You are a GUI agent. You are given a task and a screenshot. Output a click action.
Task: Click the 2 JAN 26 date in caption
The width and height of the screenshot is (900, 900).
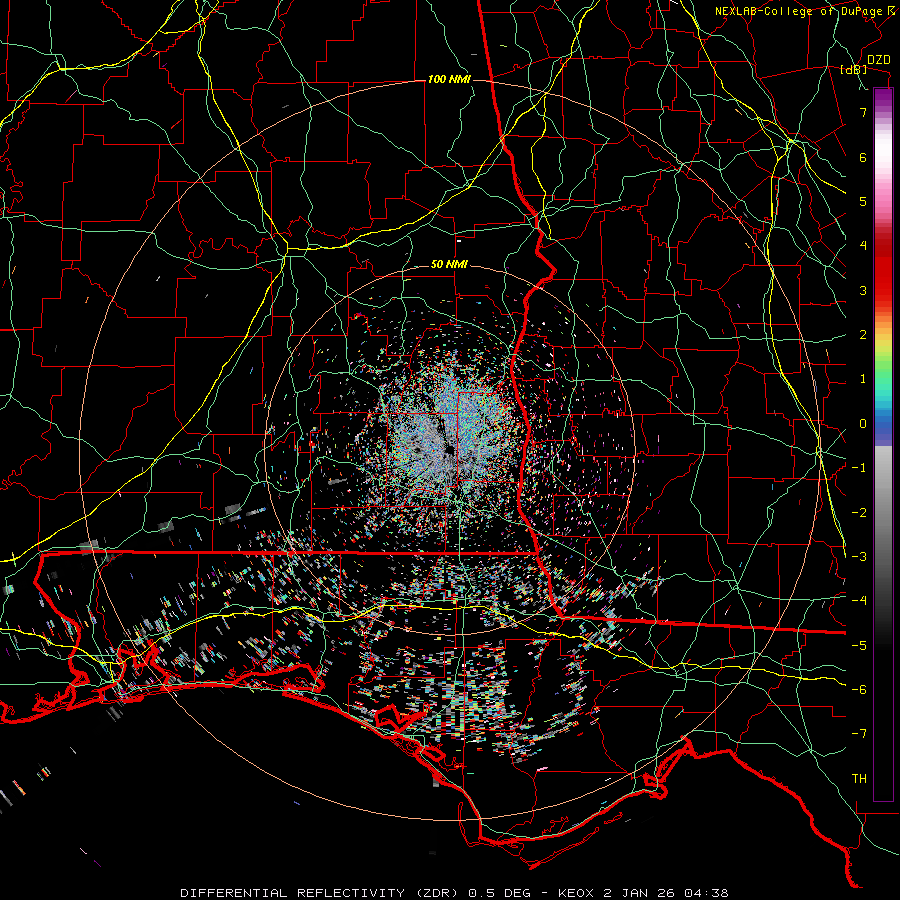click(x=639, y=893)
